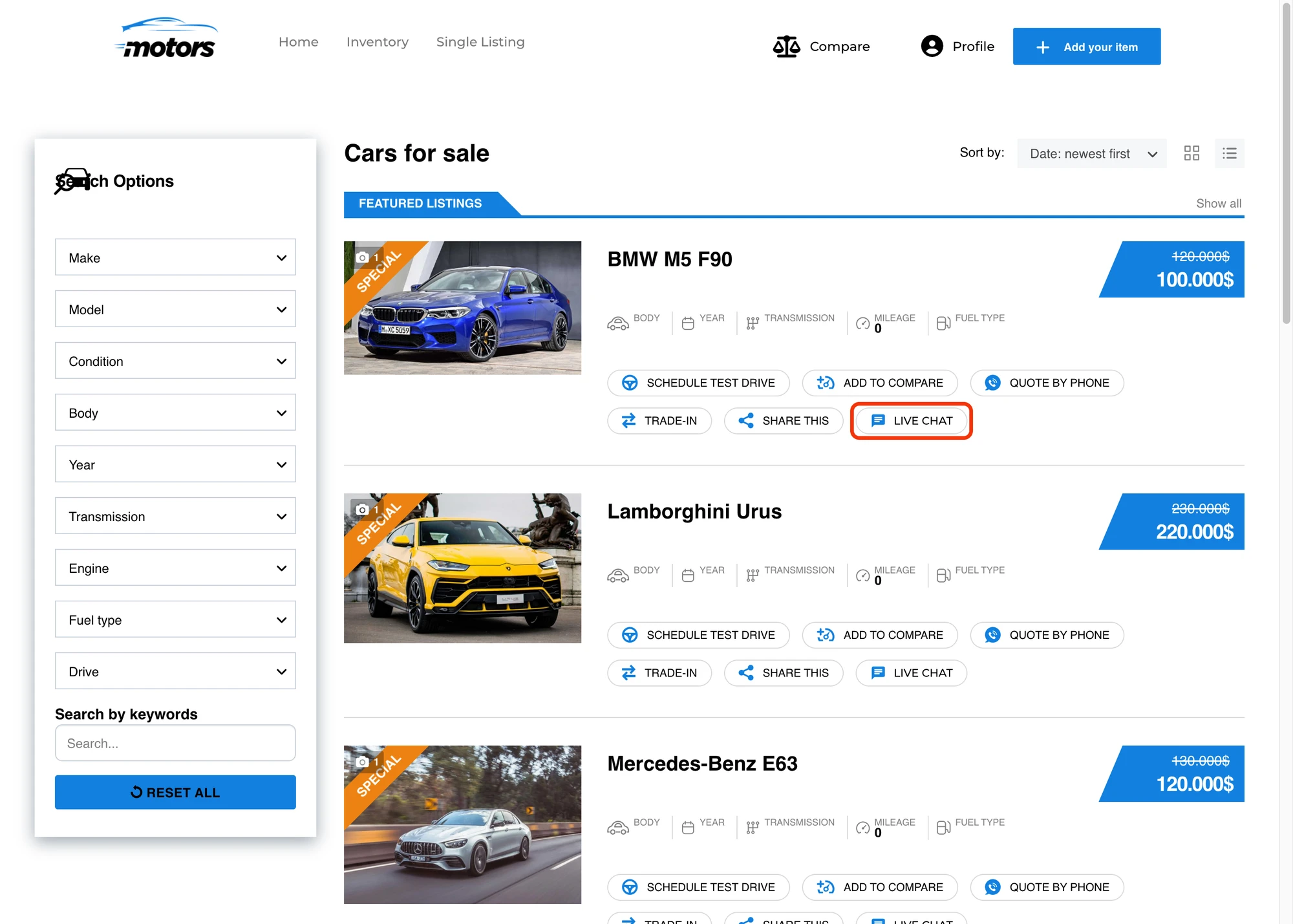
Task: Click steering wheel icon for BMW test drive
Action: (630, 383)
